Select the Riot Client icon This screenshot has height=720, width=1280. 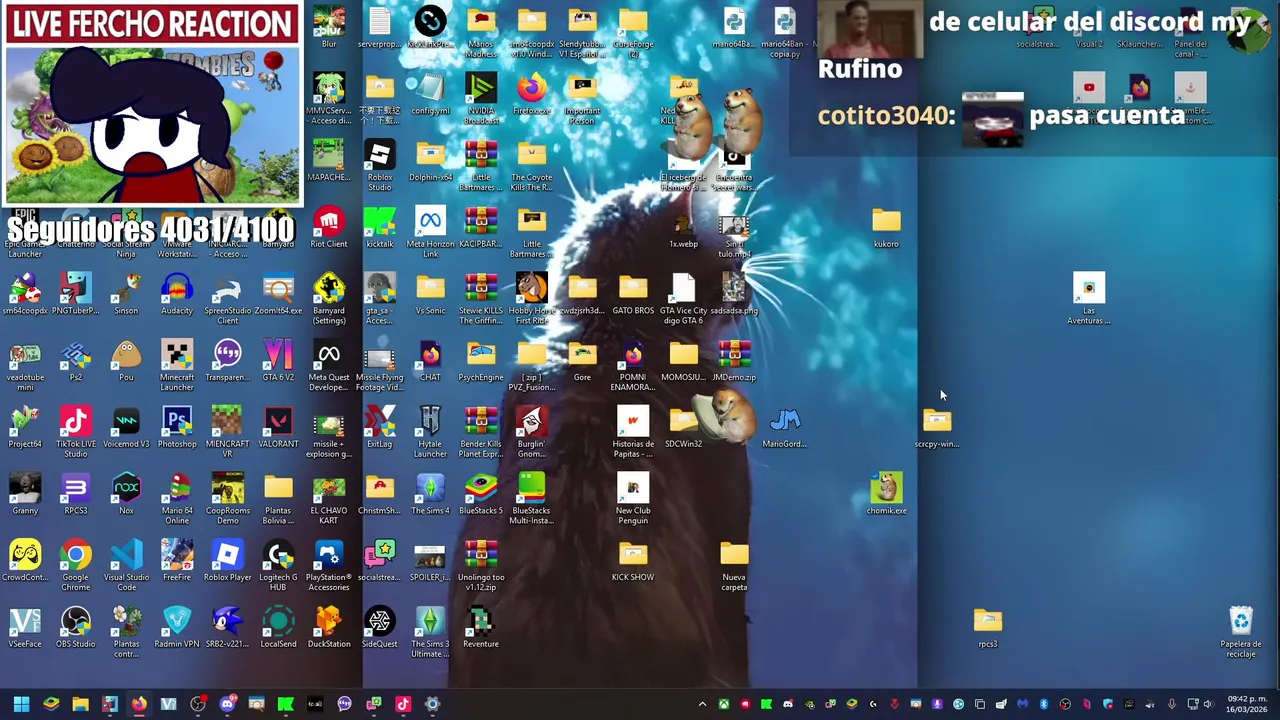[x=329, y=229]
